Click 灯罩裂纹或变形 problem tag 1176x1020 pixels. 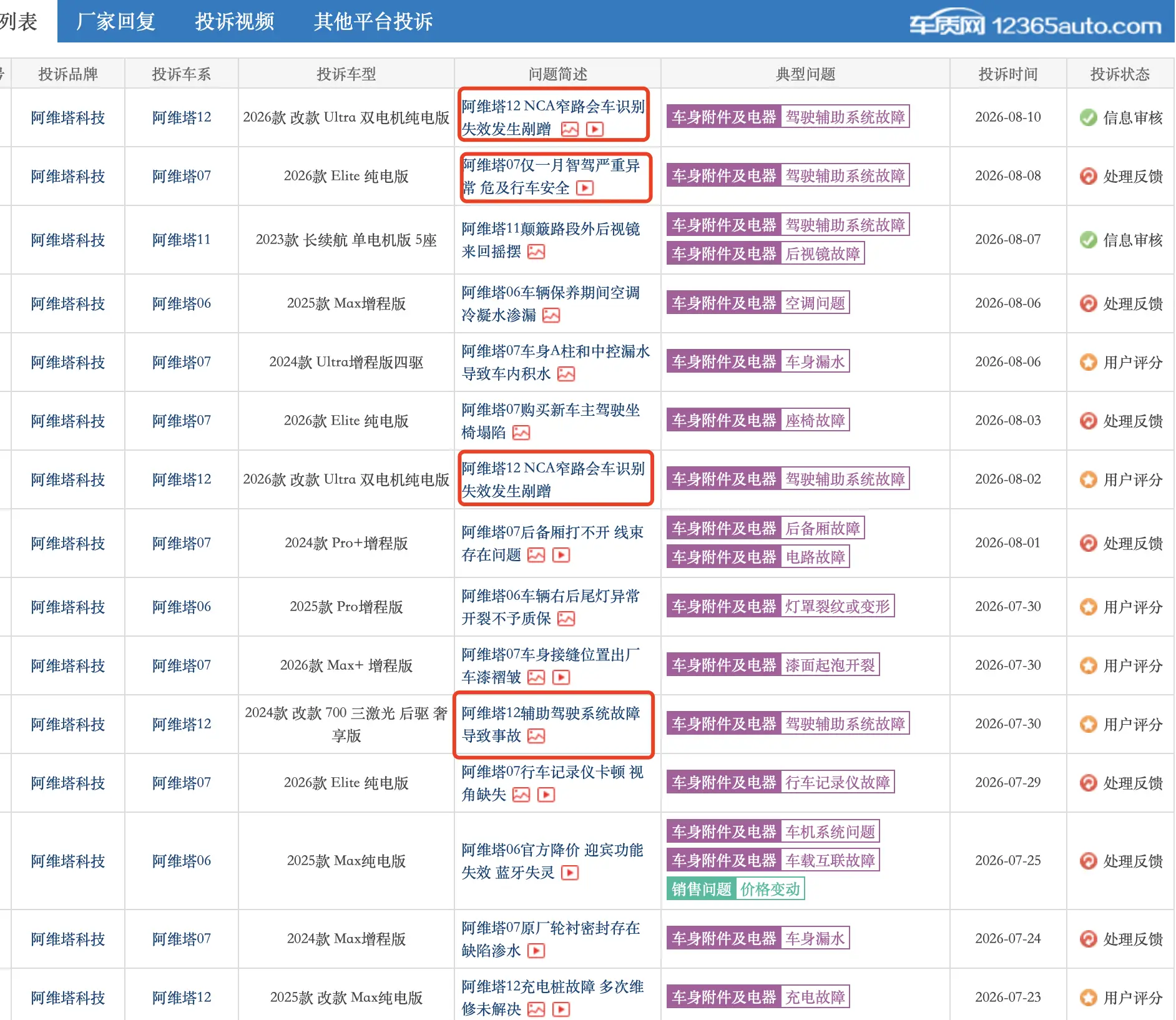(x=838, y=606)
